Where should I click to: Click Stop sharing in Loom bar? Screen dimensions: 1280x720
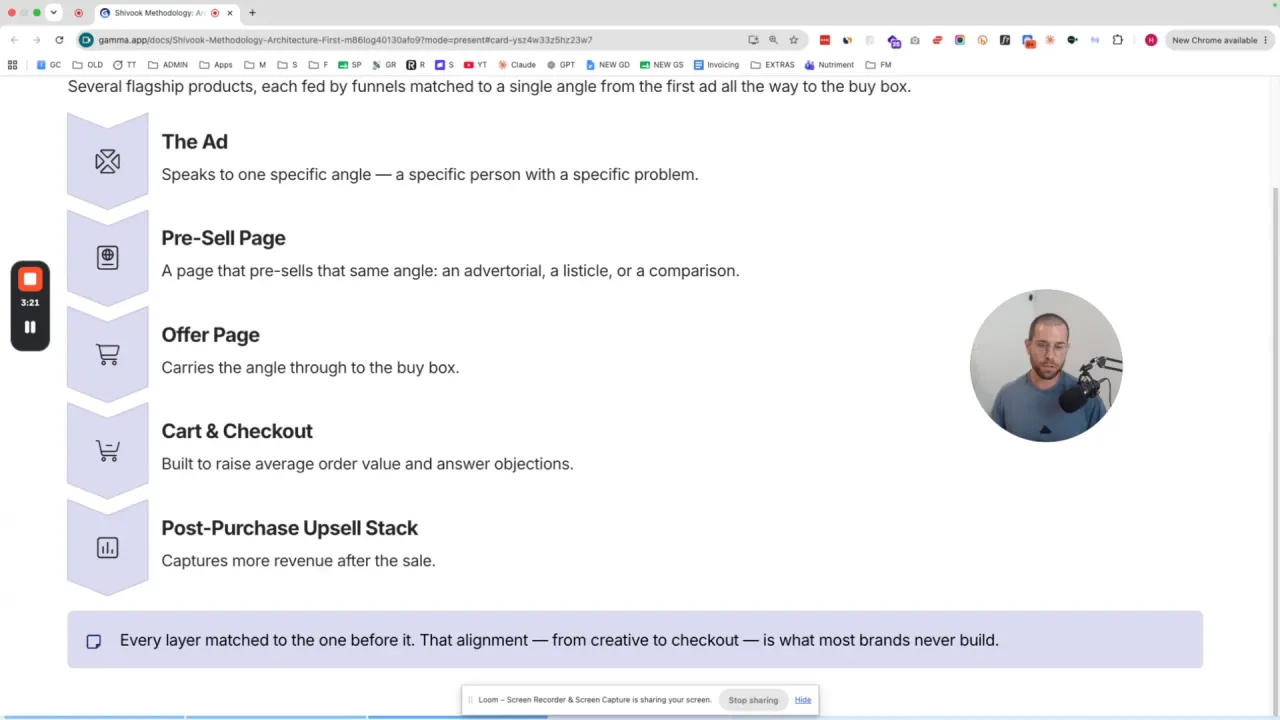click(x=753, y=700)
